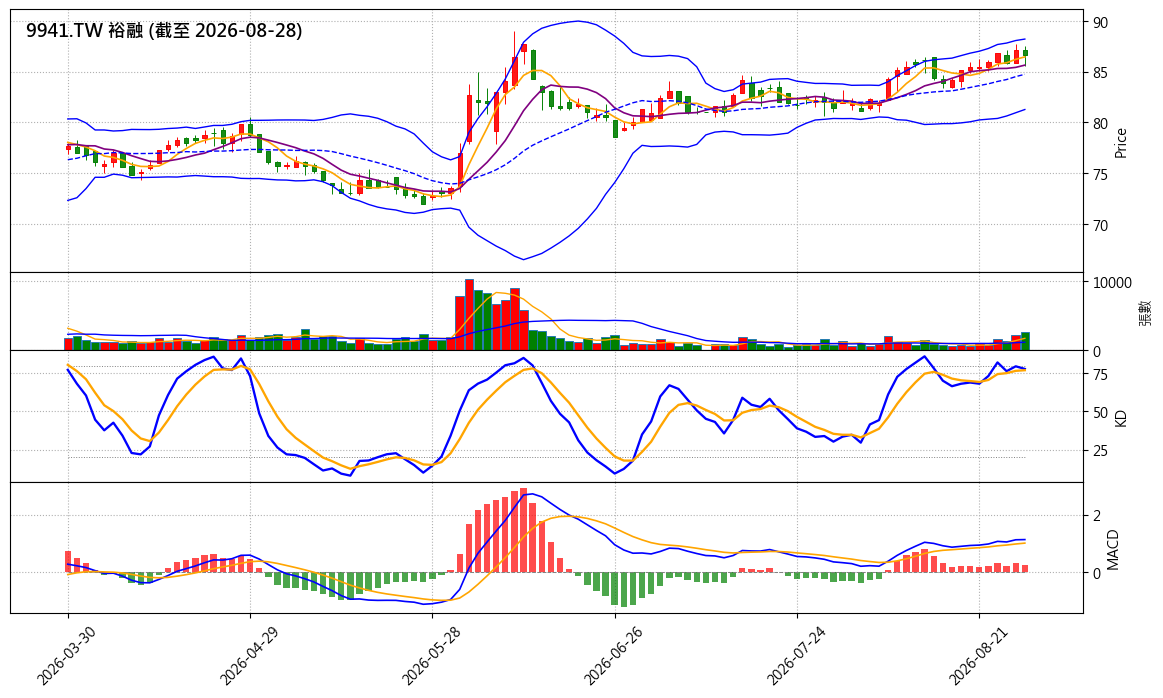Click the 張數 volume axis label
1163x698 pixels.
click(x=1146, y=312)
